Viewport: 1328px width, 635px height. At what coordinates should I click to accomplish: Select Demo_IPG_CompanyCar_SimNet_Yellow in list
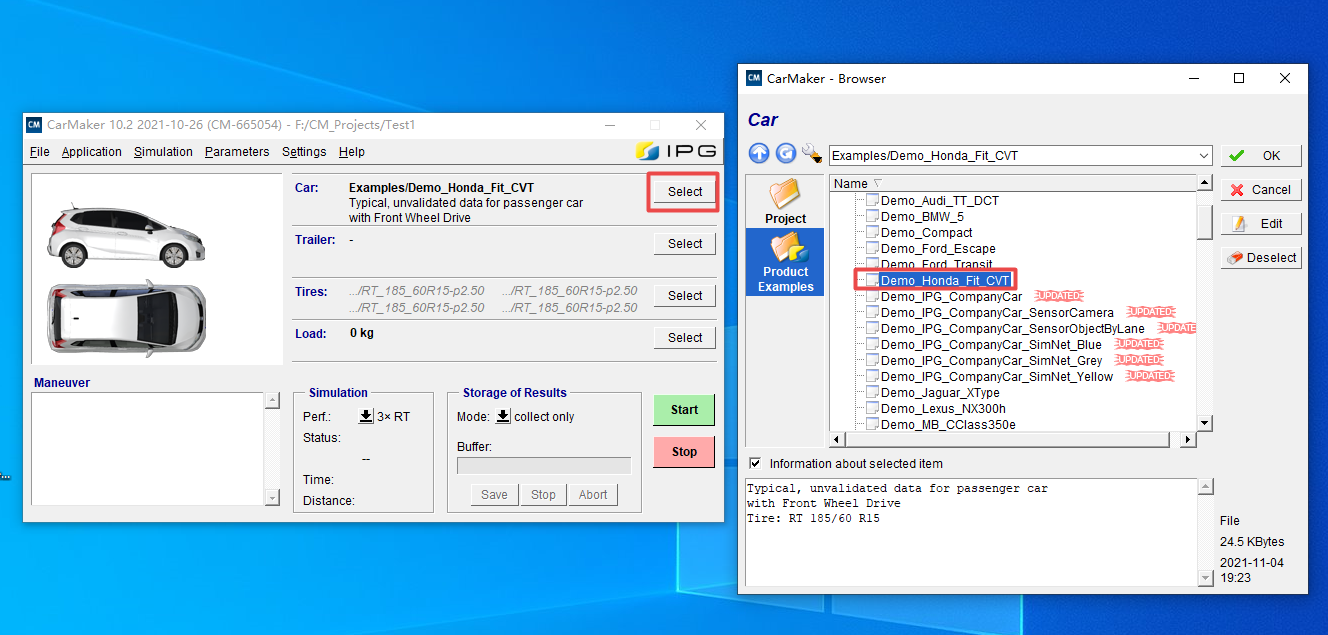pyautogui.click(x=996, y=376)
